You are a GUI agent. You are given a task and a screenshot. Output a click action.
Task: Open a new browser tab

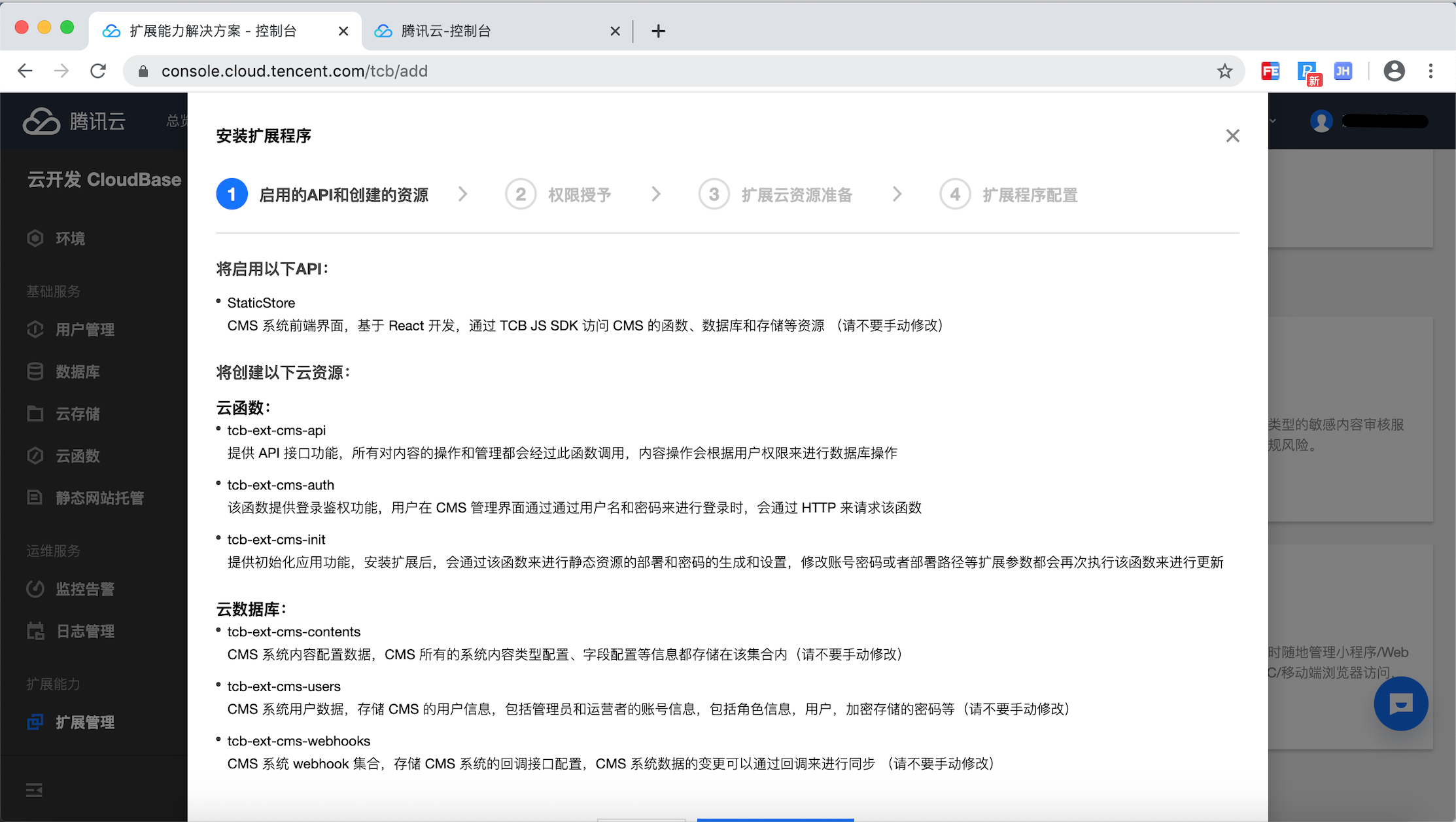(659, 31)
